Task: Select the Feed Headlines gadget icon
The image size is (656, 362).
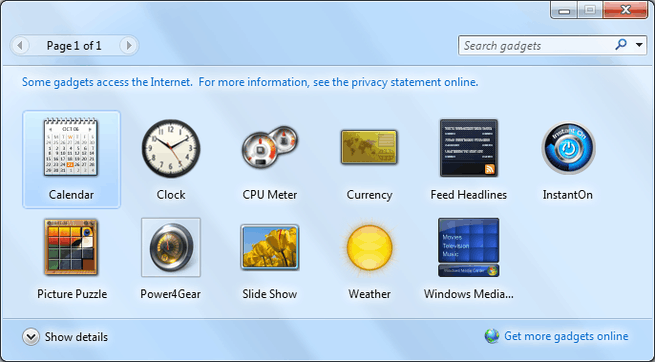Action: pos(469,148)
